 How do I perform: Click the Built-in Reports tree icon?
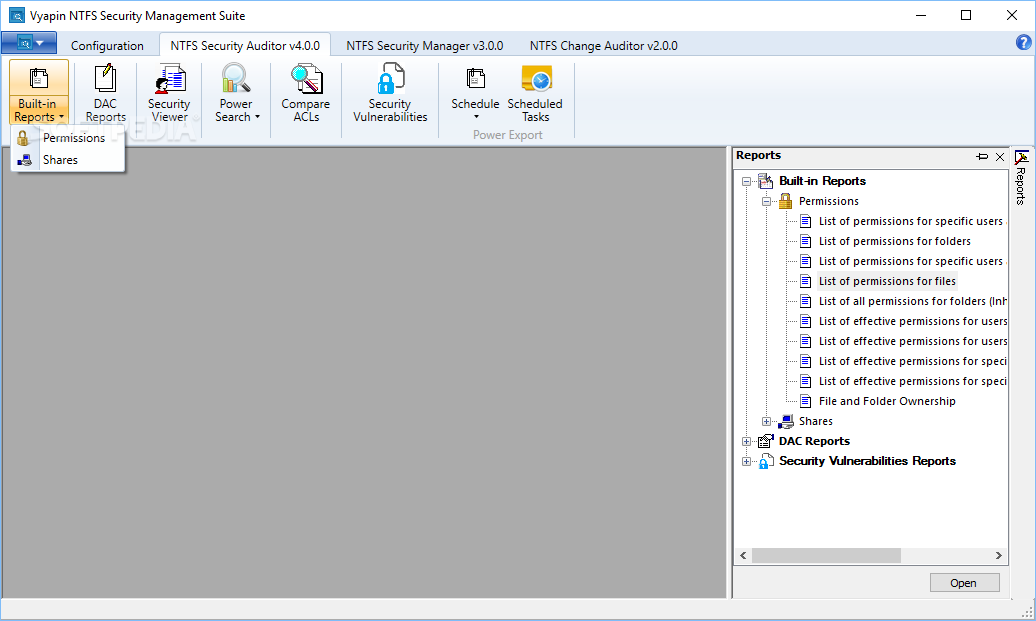point(765,181)
